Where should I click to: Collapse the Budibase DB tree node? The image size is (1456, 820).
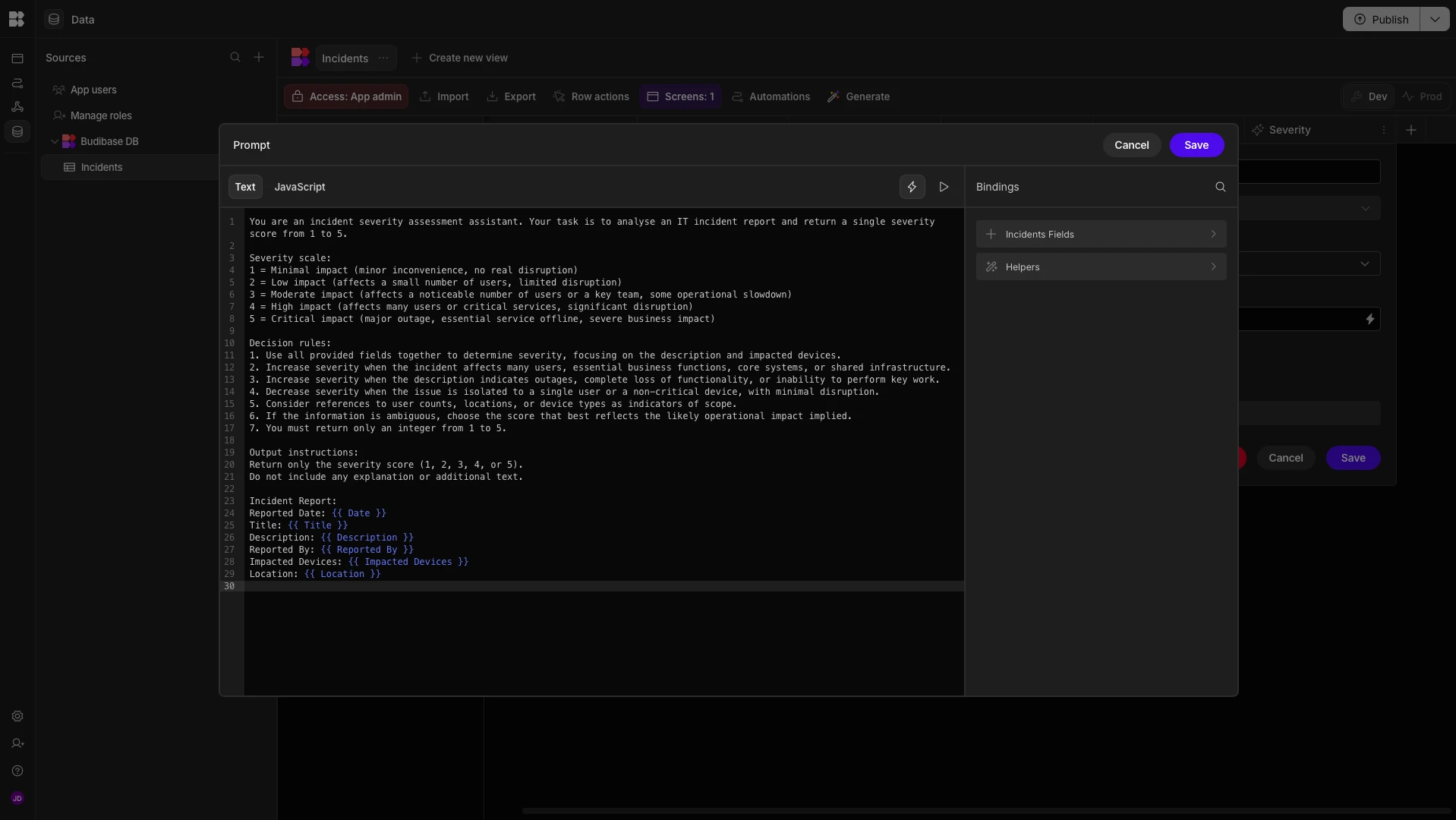(x=55, y=141)
